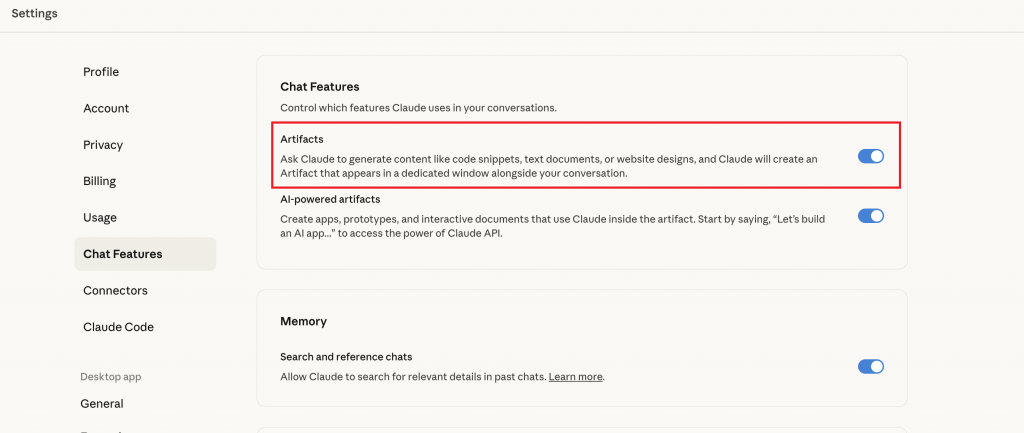Turn off the AI-powered artifacts switch
The width and height of the screenshot is (1024, 433).
coord(871,215)
